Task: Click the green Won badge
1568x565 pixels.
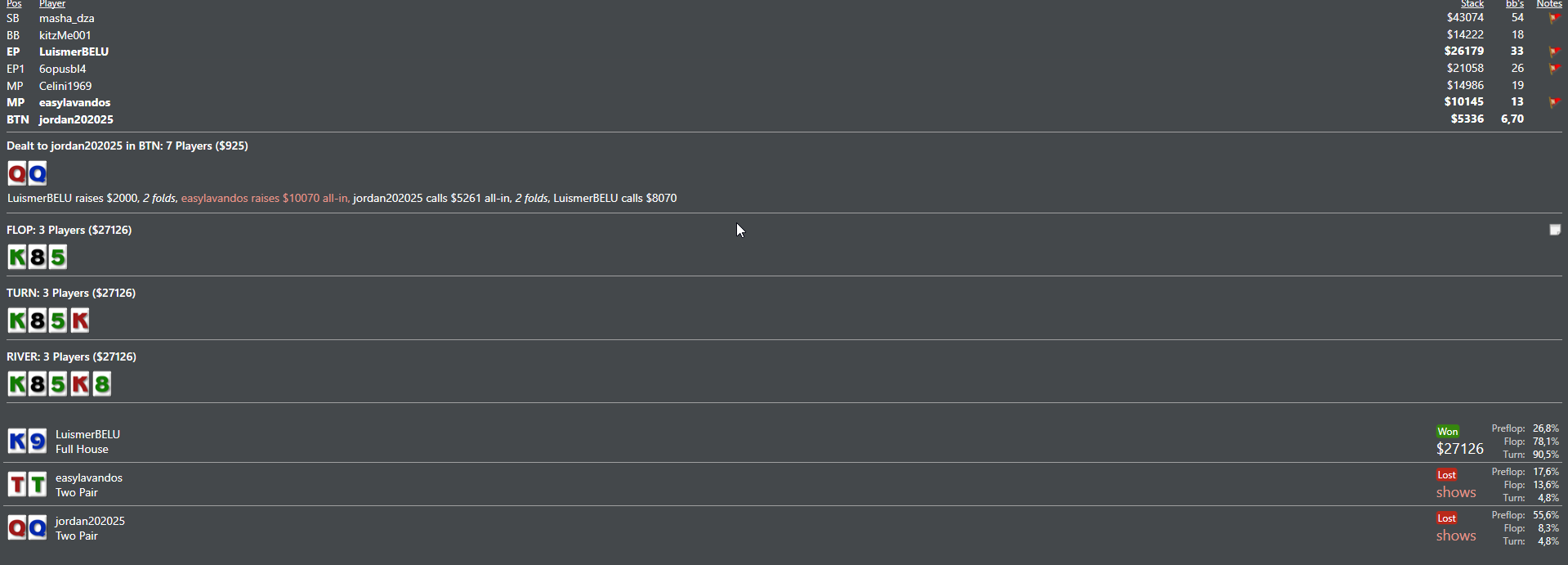Action: click(1447, 432)
